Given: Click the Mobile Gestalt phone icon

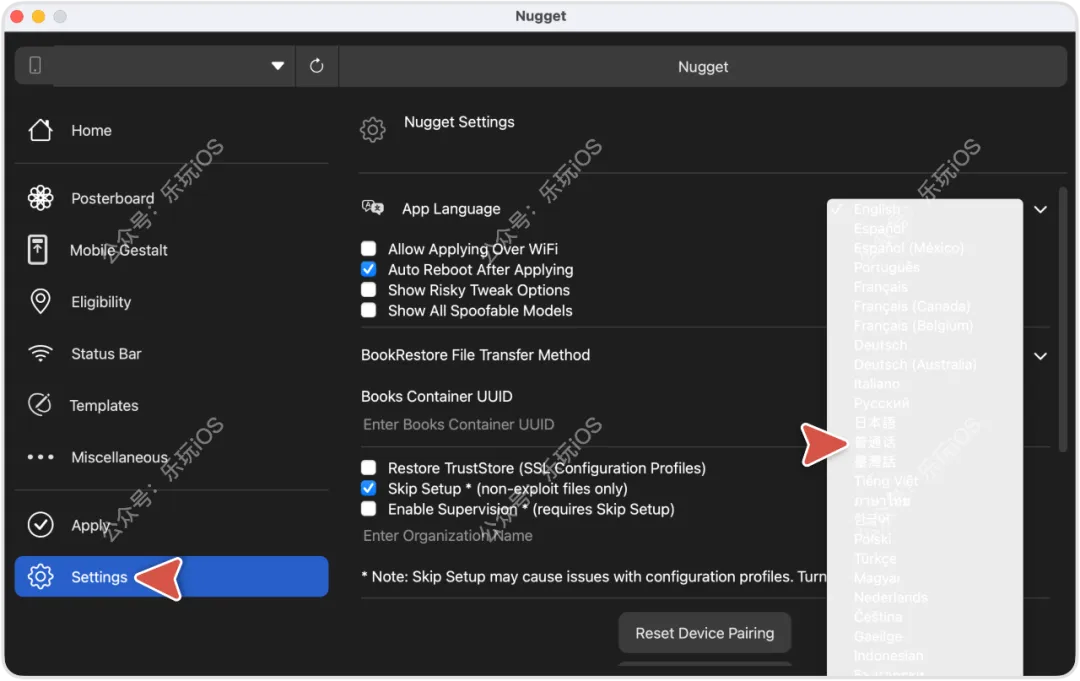Looking at the screenshot, I should (x=38, y=250).
